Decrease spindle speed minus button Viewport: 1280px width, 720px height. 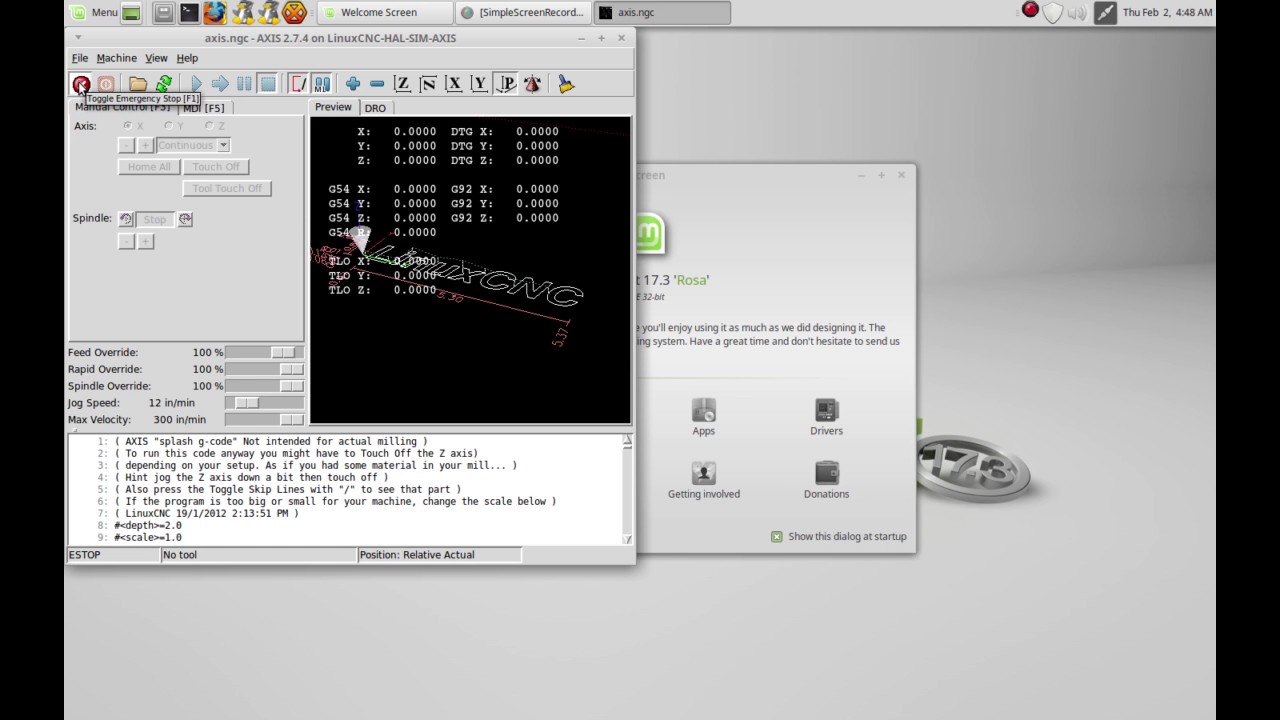126,241
